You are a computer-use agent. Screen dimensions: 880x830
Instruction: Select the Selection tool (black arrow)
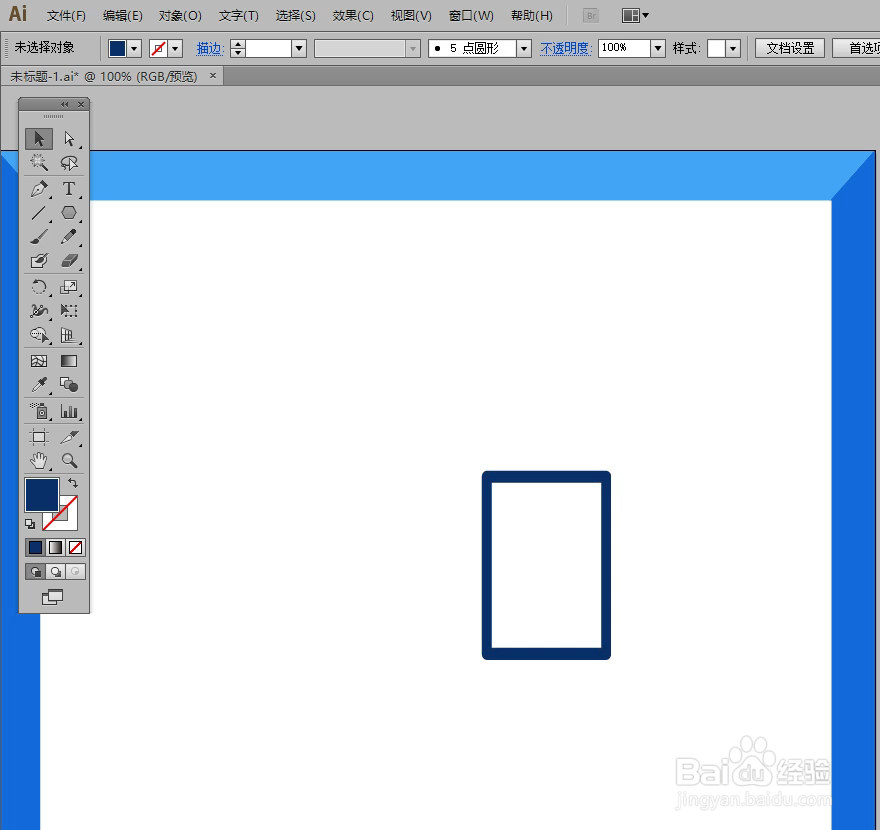(39, 139)
